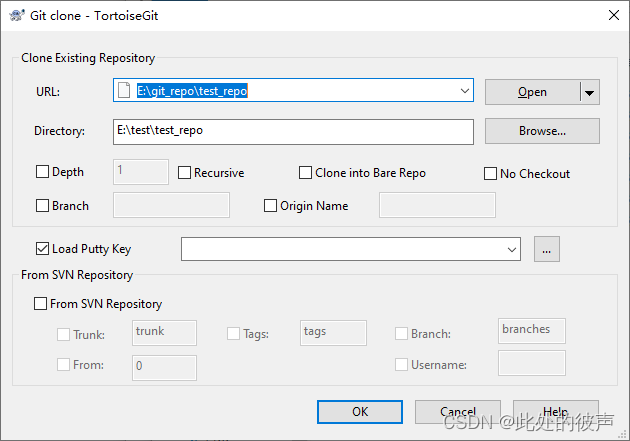Enable From SVN Repository checkbox

[41, 304]
